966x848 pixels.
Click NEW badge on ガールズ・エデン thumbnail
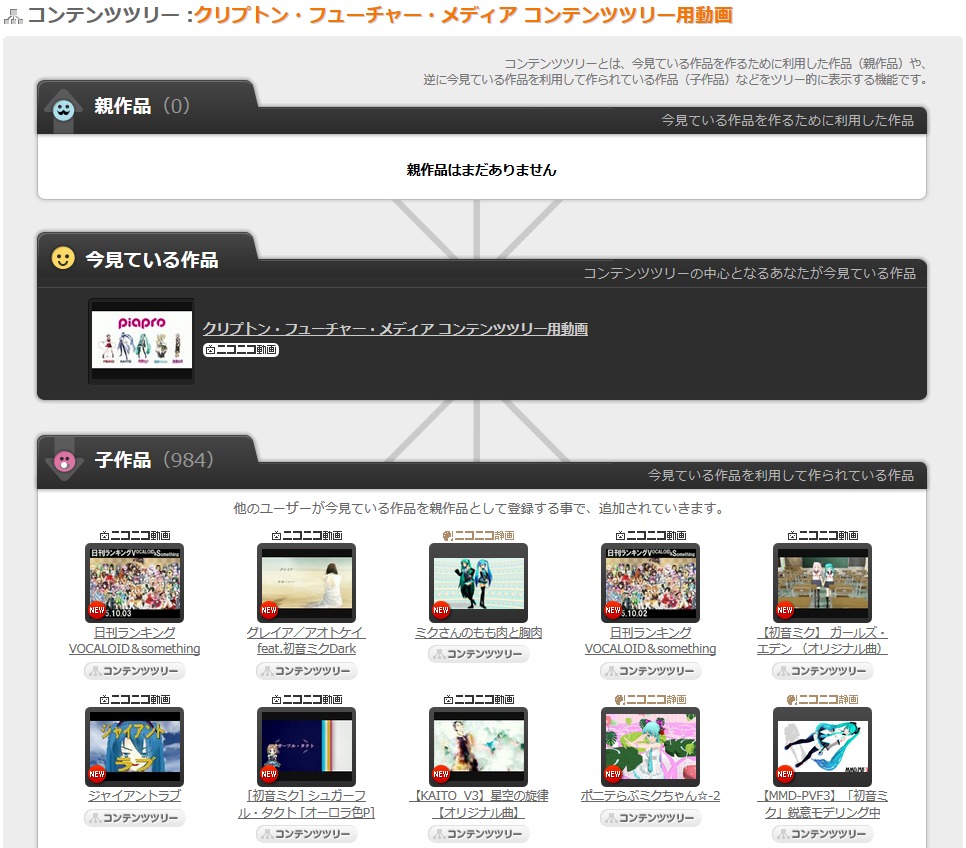tap(784, 610)
